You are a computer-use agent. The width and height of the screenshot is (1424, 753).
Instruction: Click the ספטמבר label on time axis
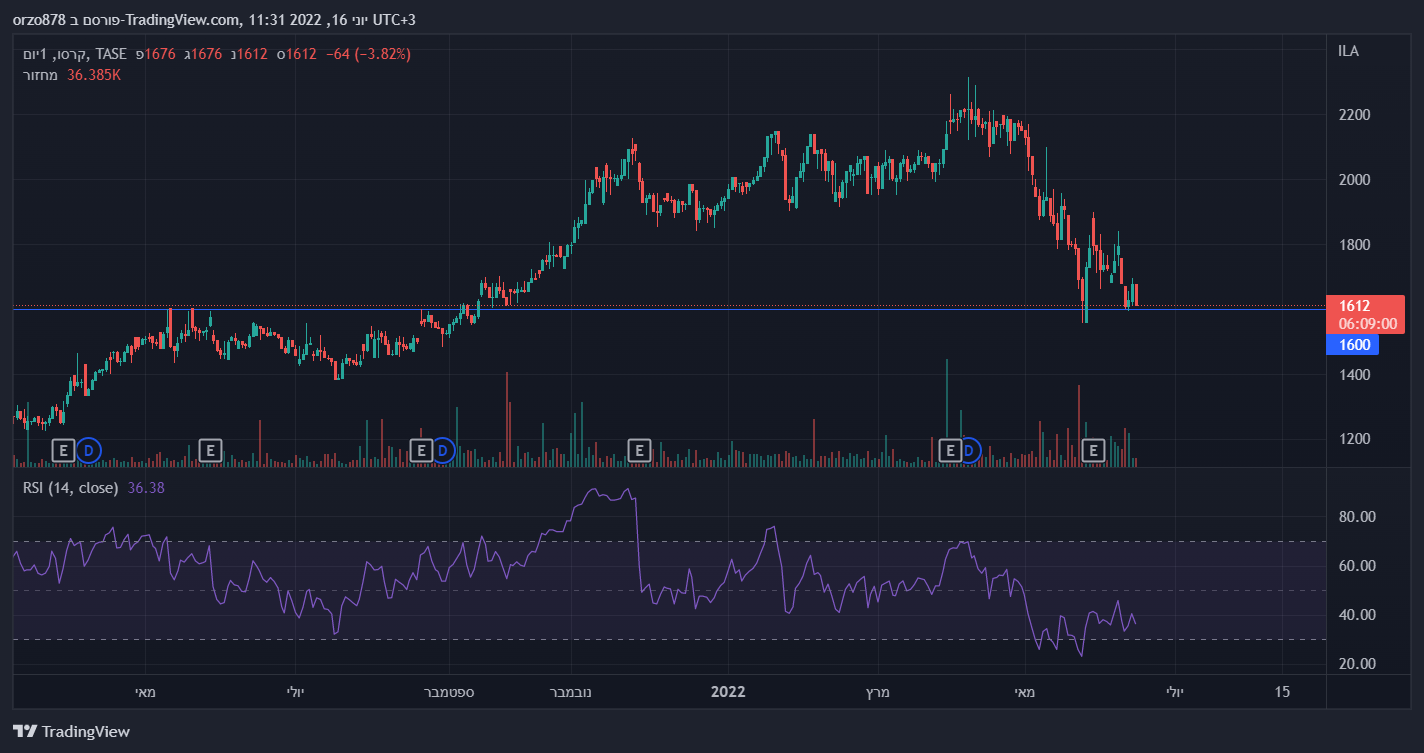449,692
